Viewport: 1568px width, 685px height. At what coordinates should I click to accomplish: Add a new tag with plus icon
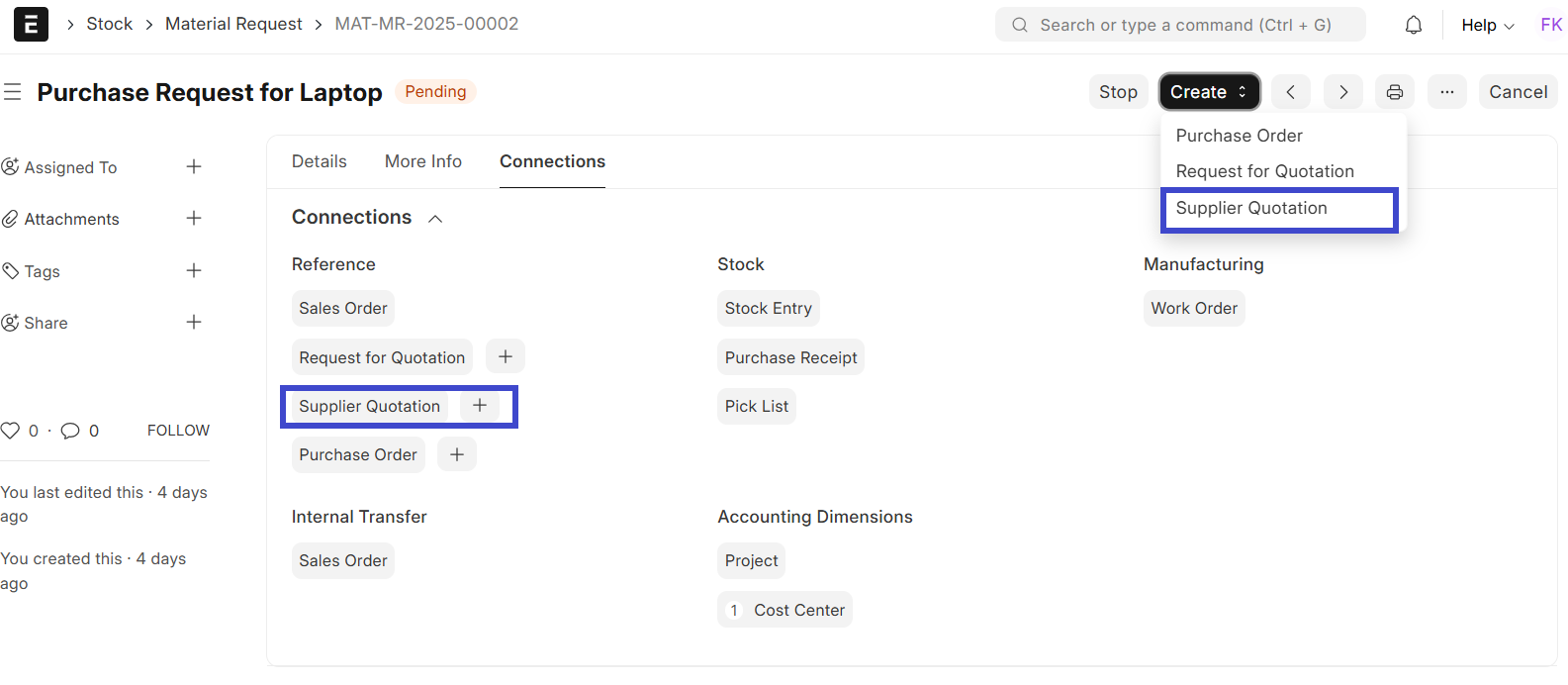[x=194, y=271]
